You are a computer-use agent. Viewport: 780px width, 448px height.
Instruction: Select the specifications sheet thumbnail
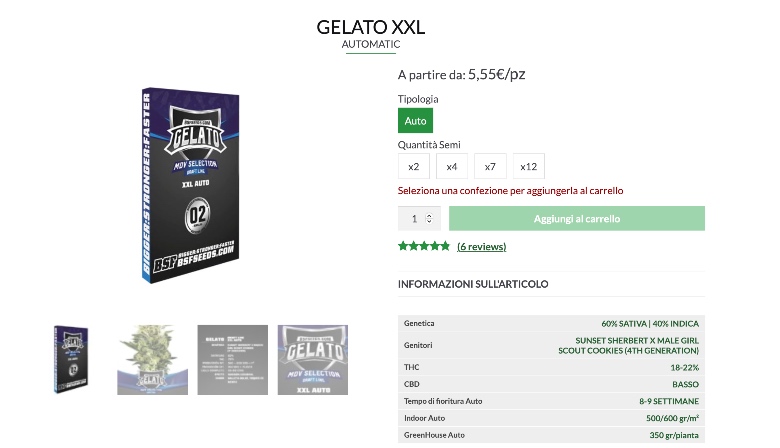pos(233,360)
